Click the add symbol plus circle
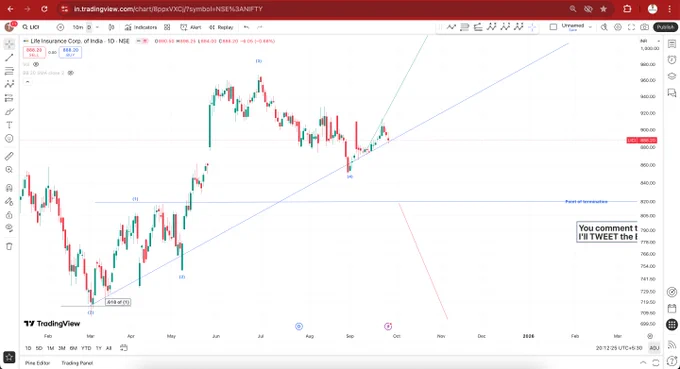680x369 pixels. (60, 27)
